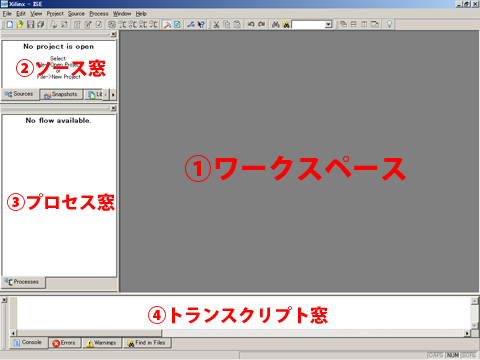Open the Project menu
The width and height of the screenshot is (480, 360).
click(x=55, y=14)
